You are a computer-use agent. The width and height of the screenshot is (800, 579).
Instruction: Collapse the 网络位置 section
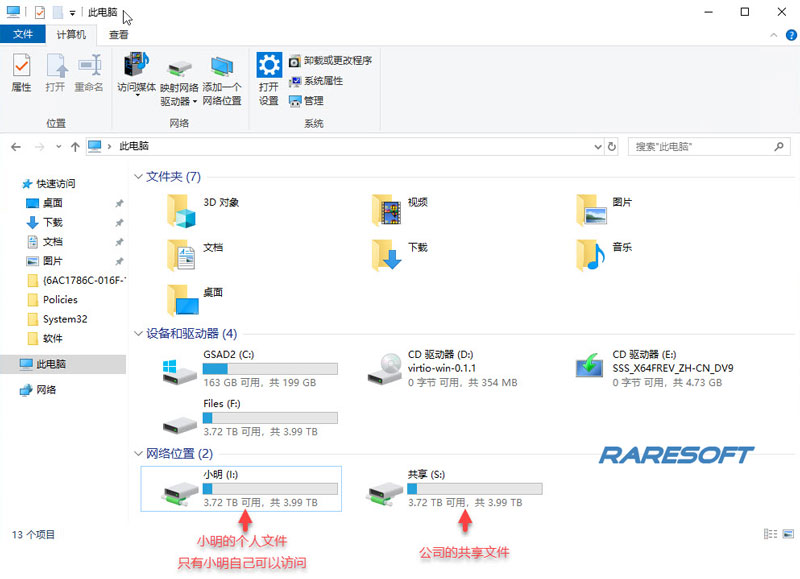tap(138, 455)
